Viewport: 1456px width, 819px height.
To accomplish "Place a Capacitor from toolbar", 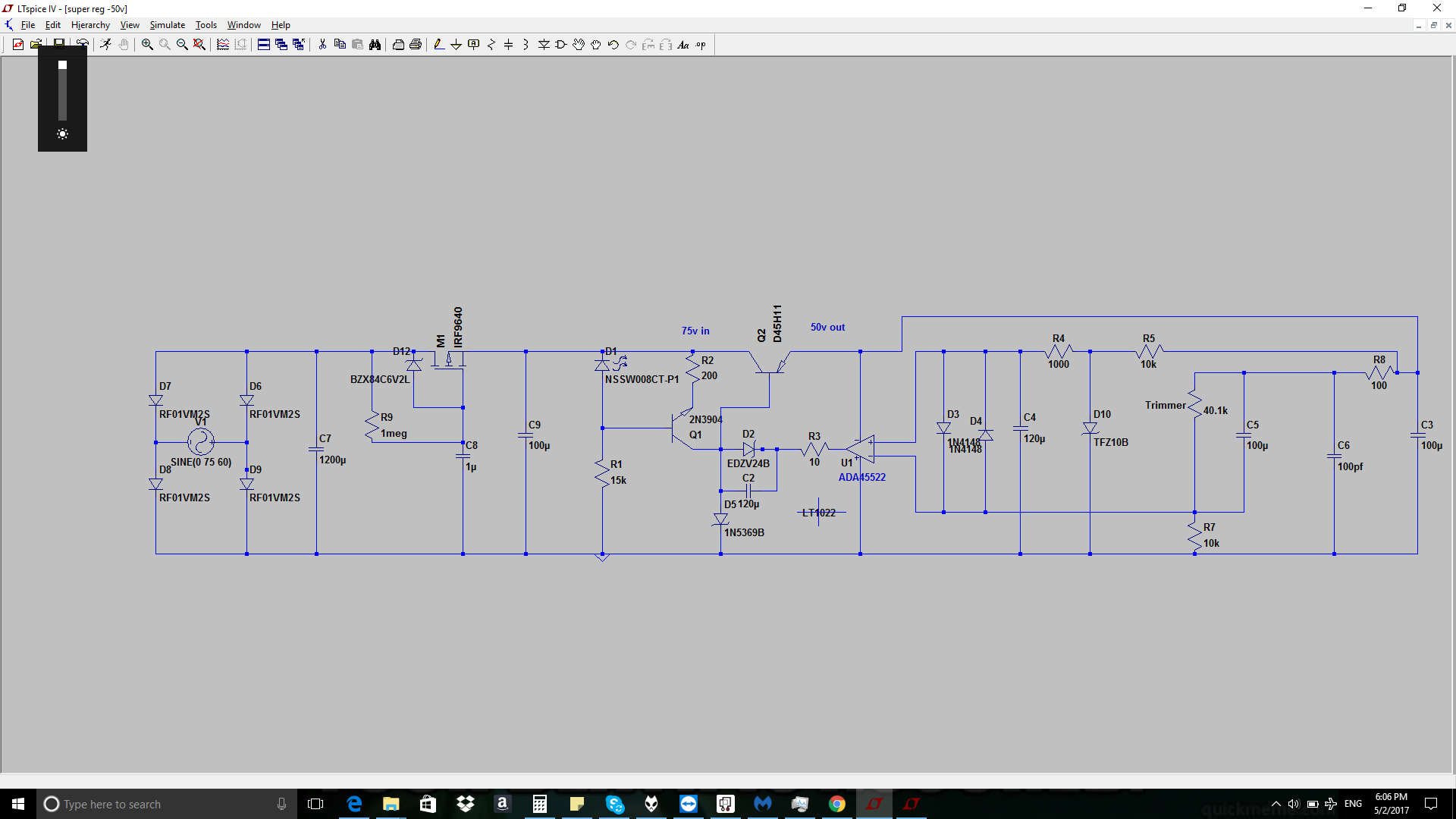I will 509,45.
